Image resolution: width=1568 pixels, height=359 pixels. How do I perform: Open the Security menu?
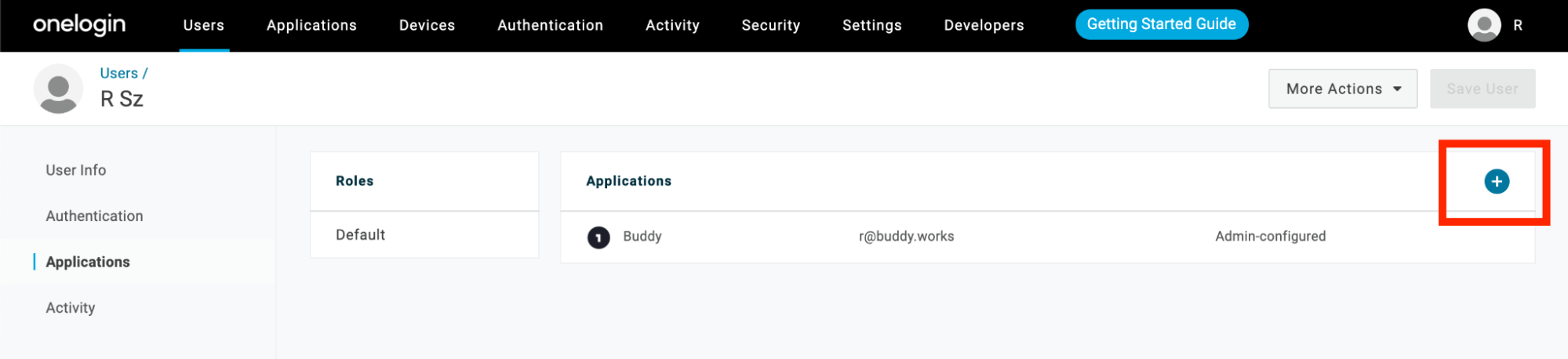coord(770,25)
